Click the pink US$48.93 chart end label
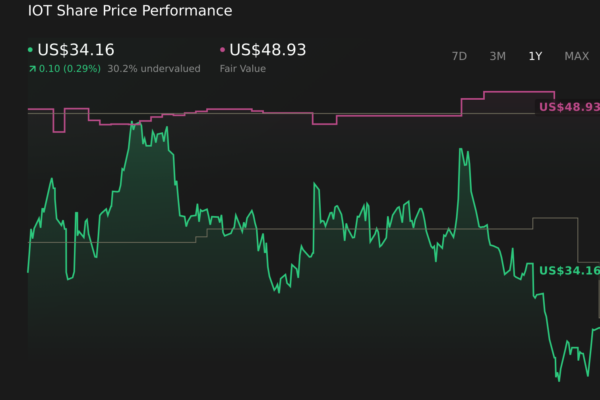The image size is (600, 400). click(x=568, y=107)
